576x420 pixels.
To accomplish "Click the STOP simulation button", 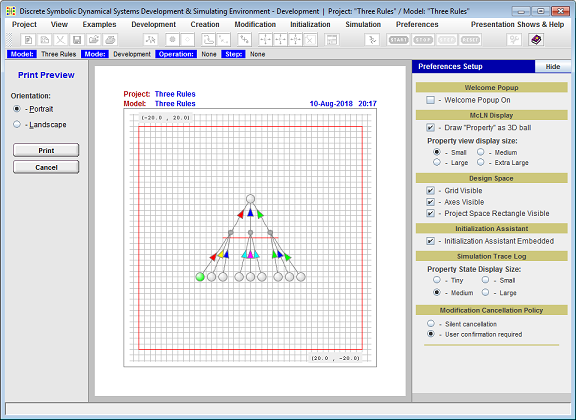I will coord(423,40).
